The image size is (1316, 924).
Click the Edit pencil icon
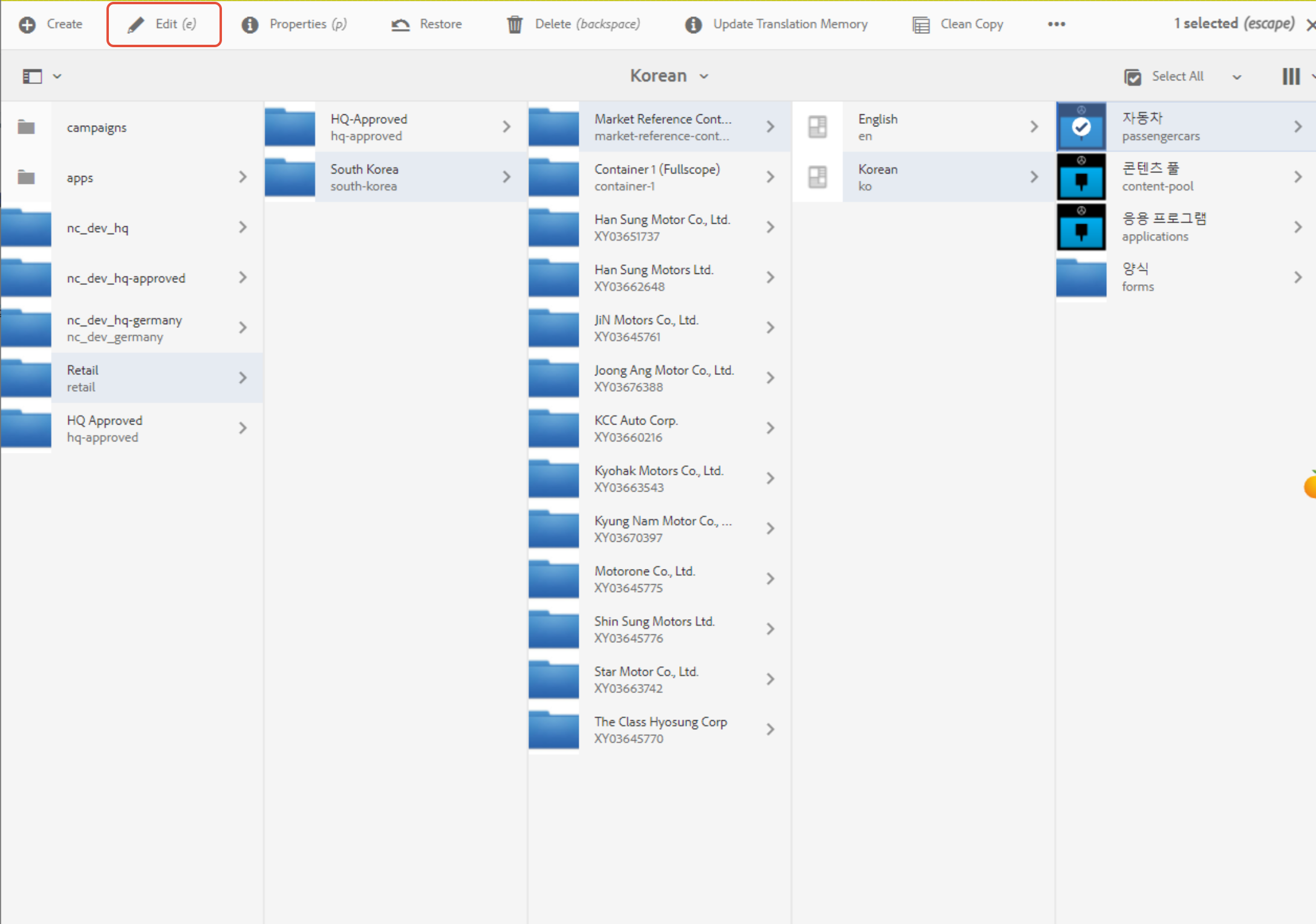tap(136, 24)
